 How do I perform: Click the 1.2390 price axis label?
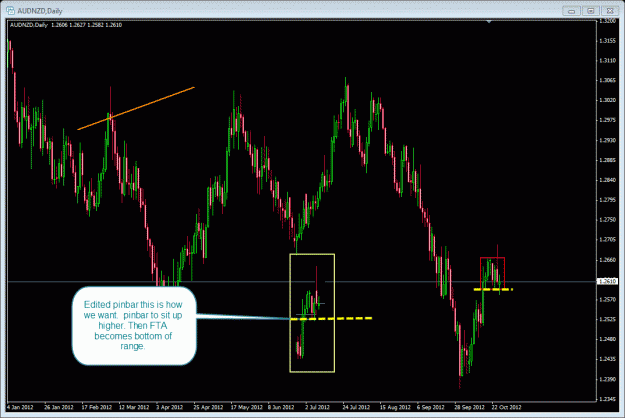(x=607, y=379)
